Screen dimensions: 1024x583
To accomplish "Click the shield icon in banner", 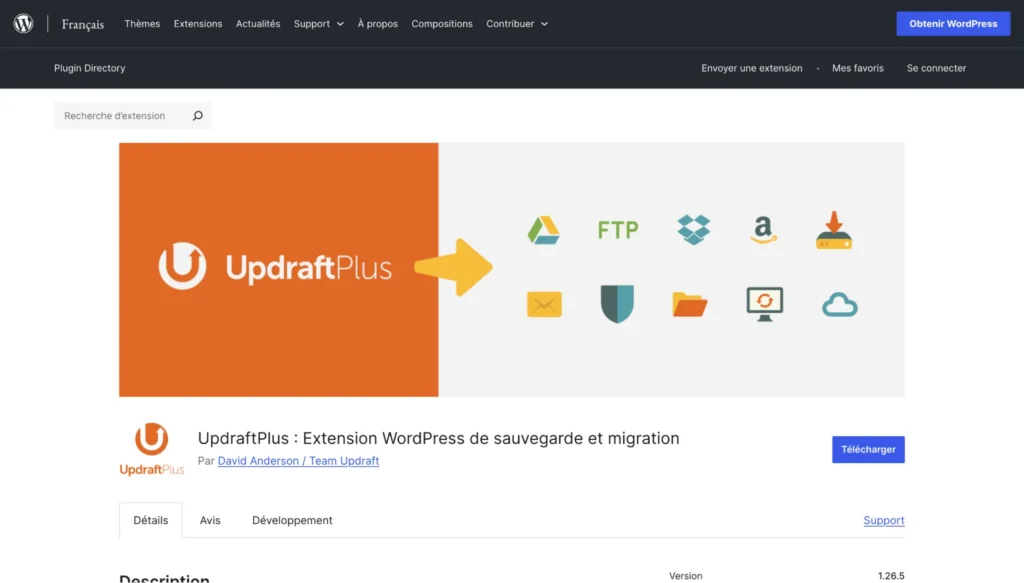I will point(617,304).
